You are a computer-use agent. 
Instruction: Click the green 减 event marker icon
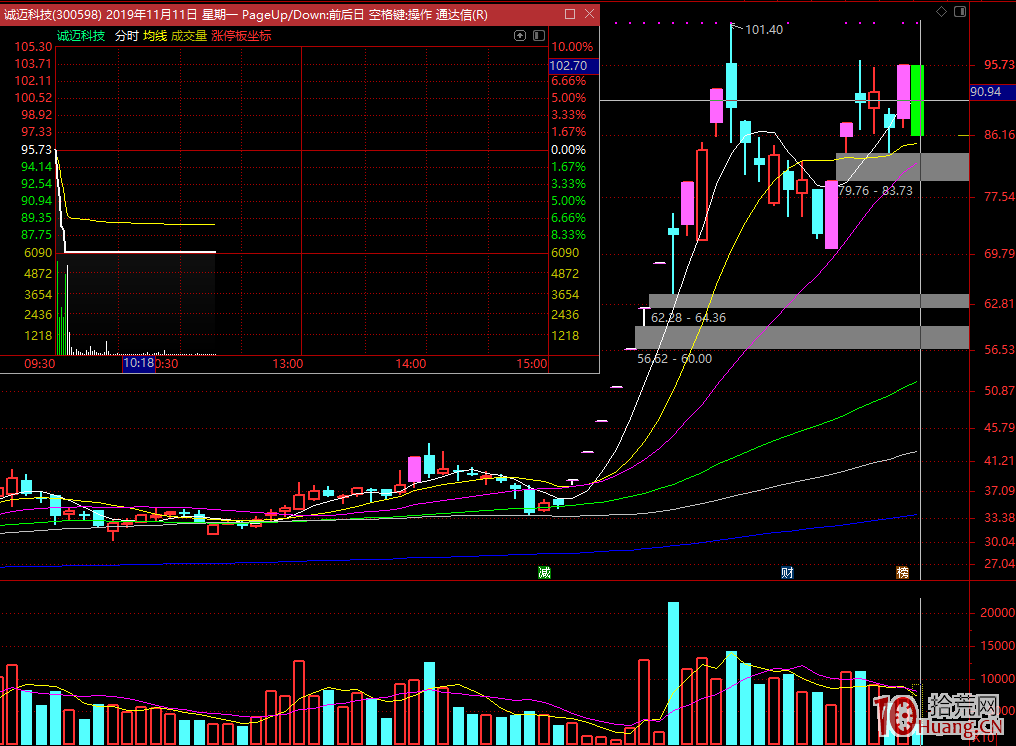pos(544,573)
